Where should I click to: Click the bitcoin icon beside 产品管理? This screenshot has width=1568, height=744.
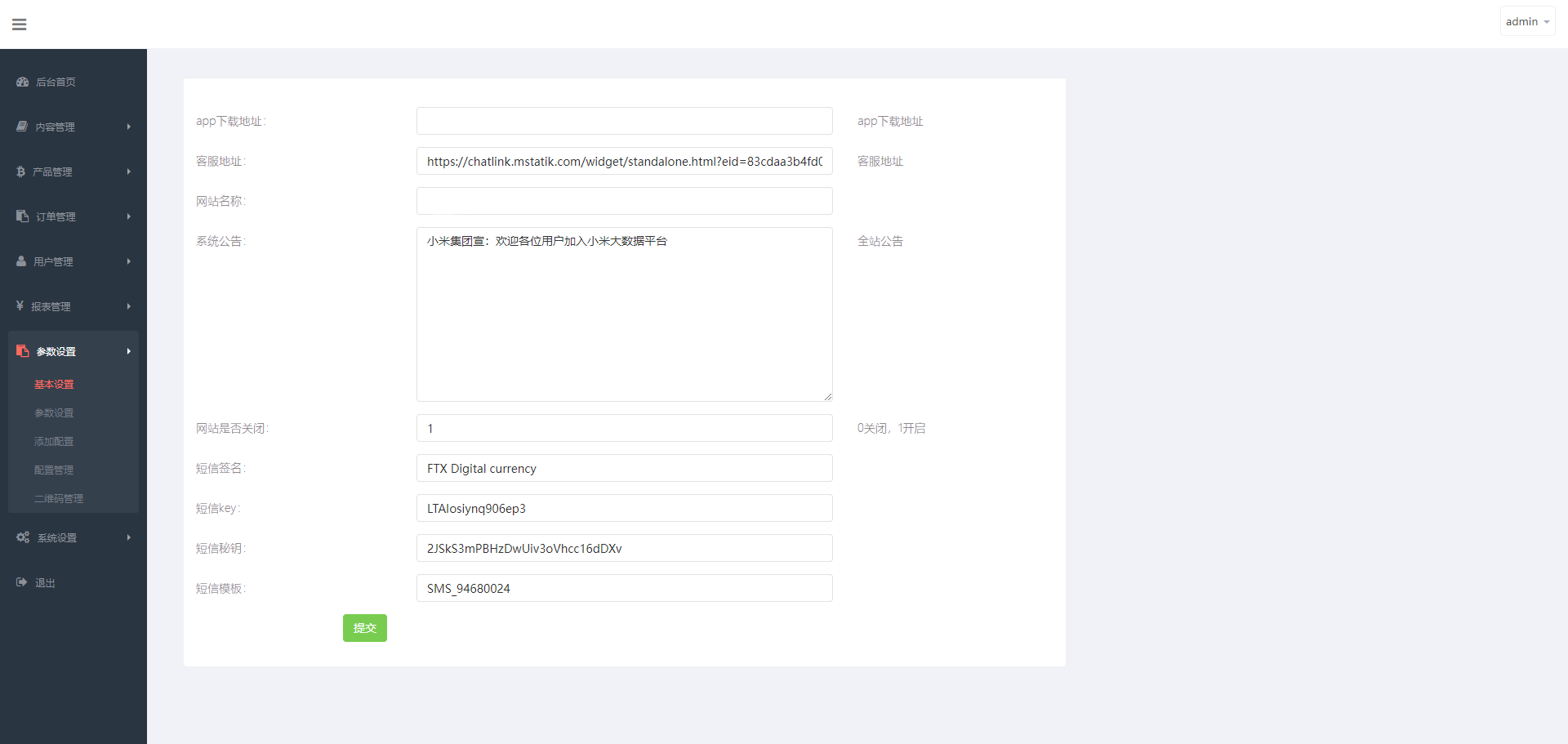click(21, 172)
